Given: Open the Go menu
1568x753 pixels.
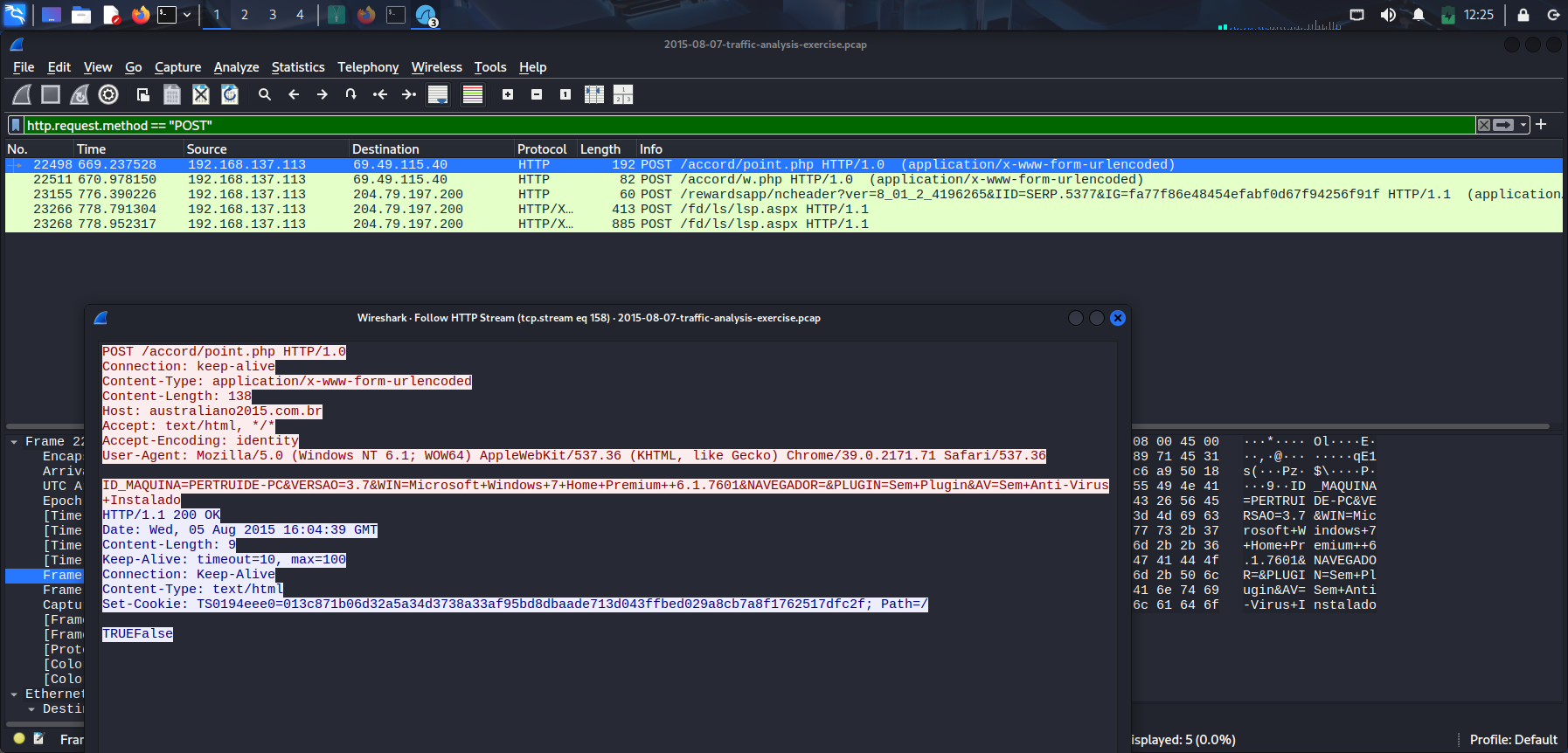Looking at the screenshot, I should click(134, 67).
